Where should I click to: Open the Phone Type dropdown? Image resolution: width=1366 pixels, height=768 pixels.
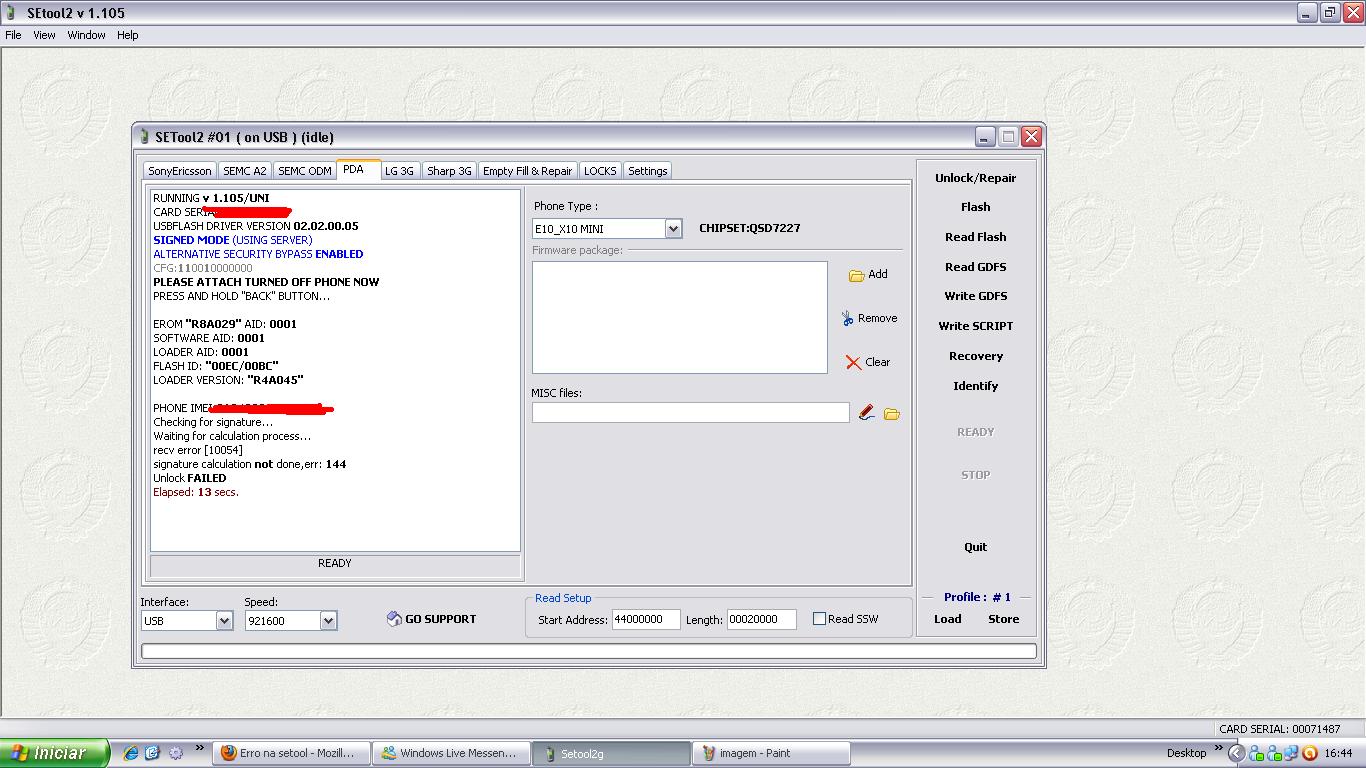(673, 229)
